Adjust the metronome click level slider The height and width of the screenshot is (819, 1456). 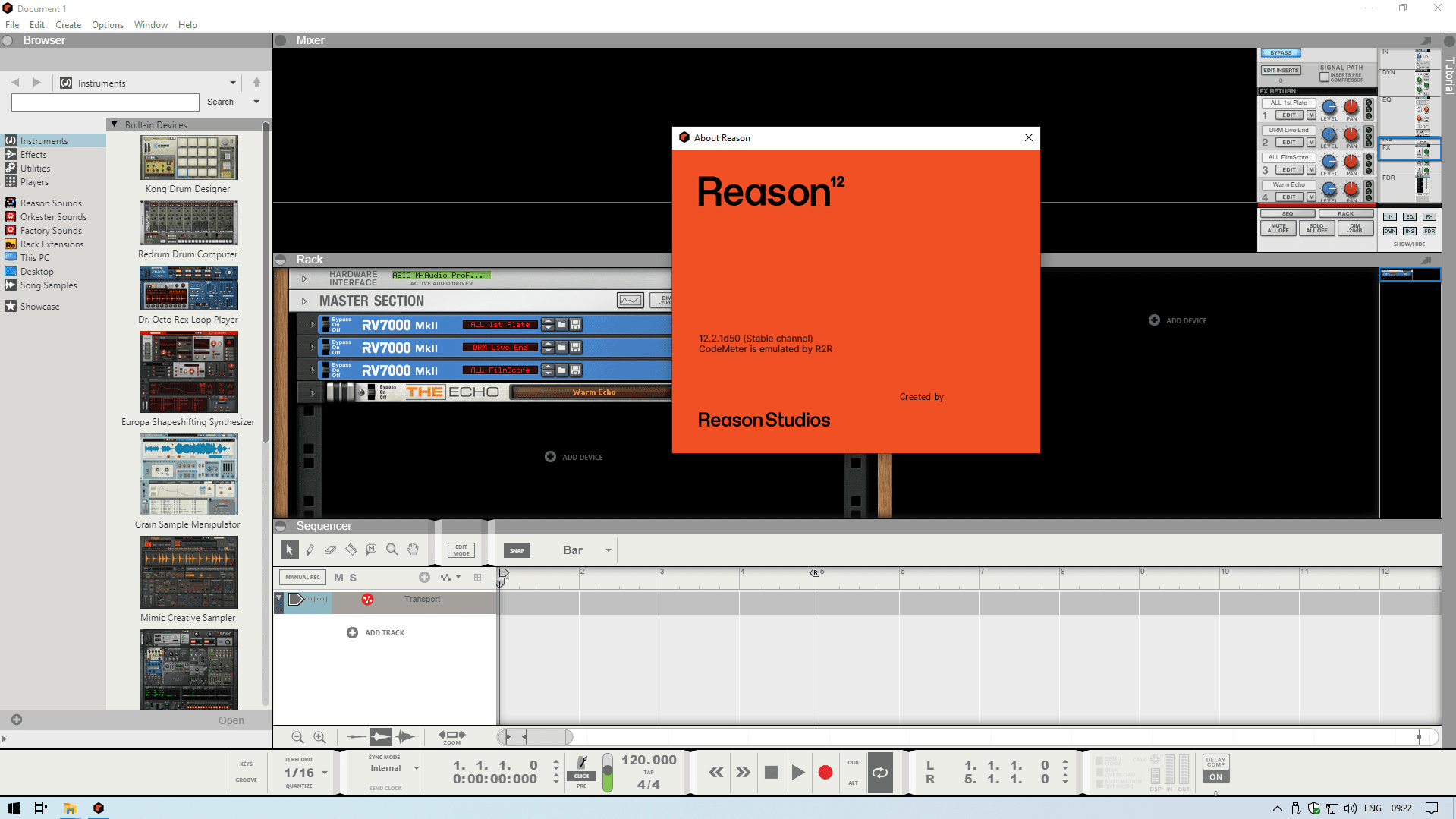(x=607, y=773)
